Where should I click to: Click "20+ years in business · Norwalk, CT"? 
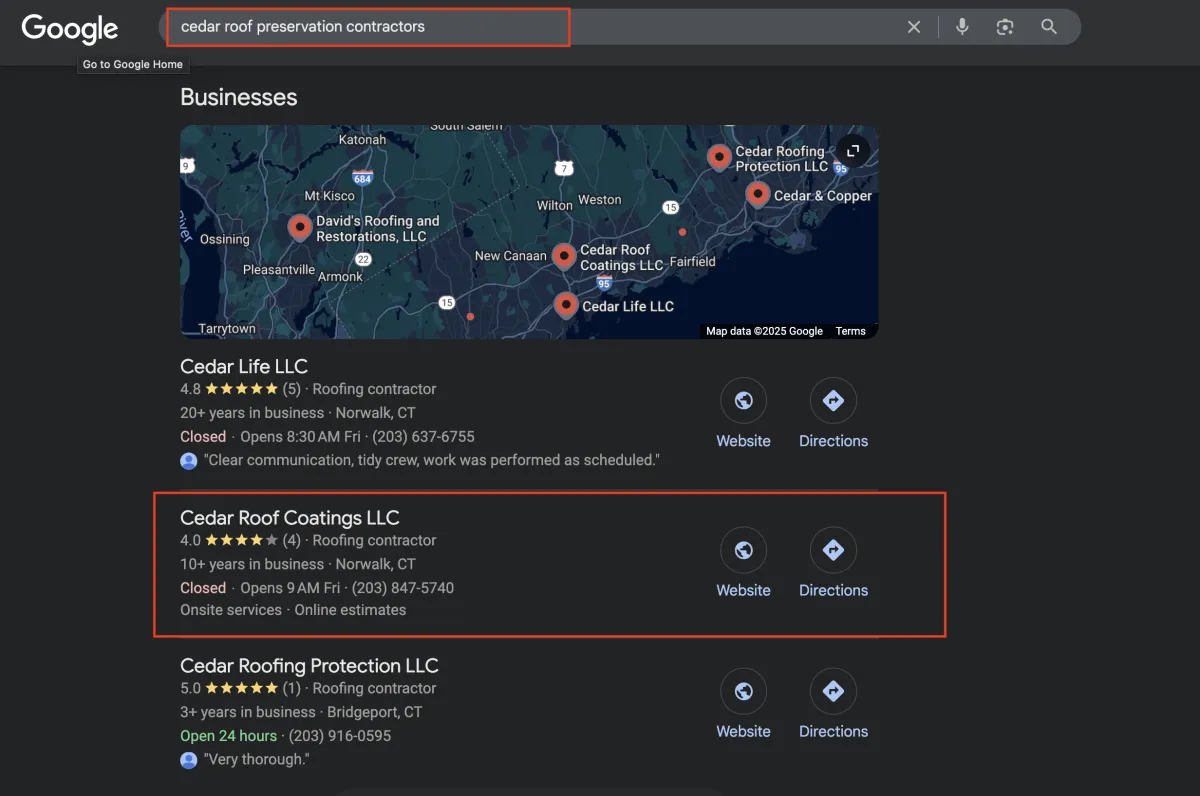click(x=298, y=413)
